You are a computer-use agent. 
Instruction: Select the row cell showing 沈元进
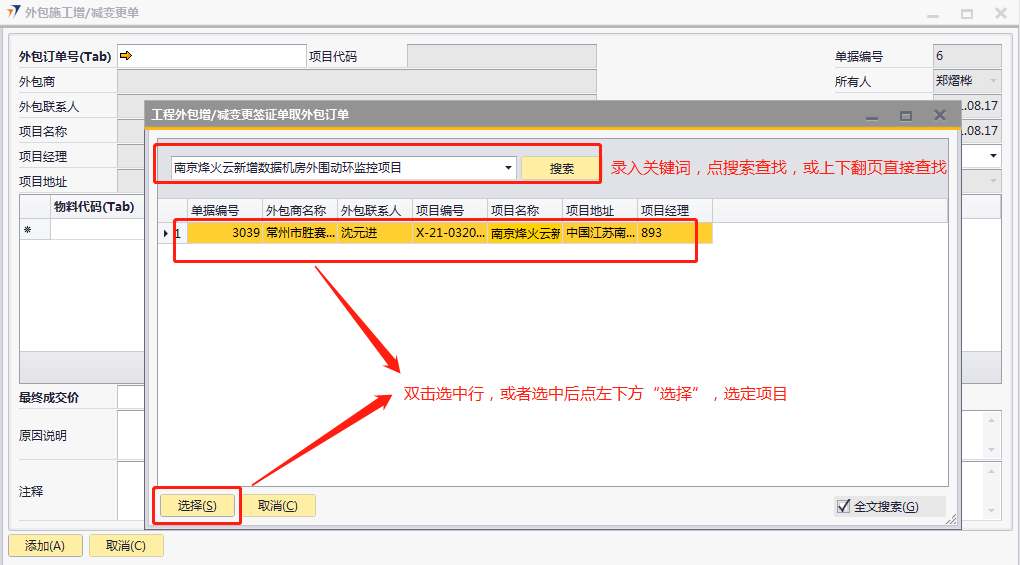coord(375,233)
